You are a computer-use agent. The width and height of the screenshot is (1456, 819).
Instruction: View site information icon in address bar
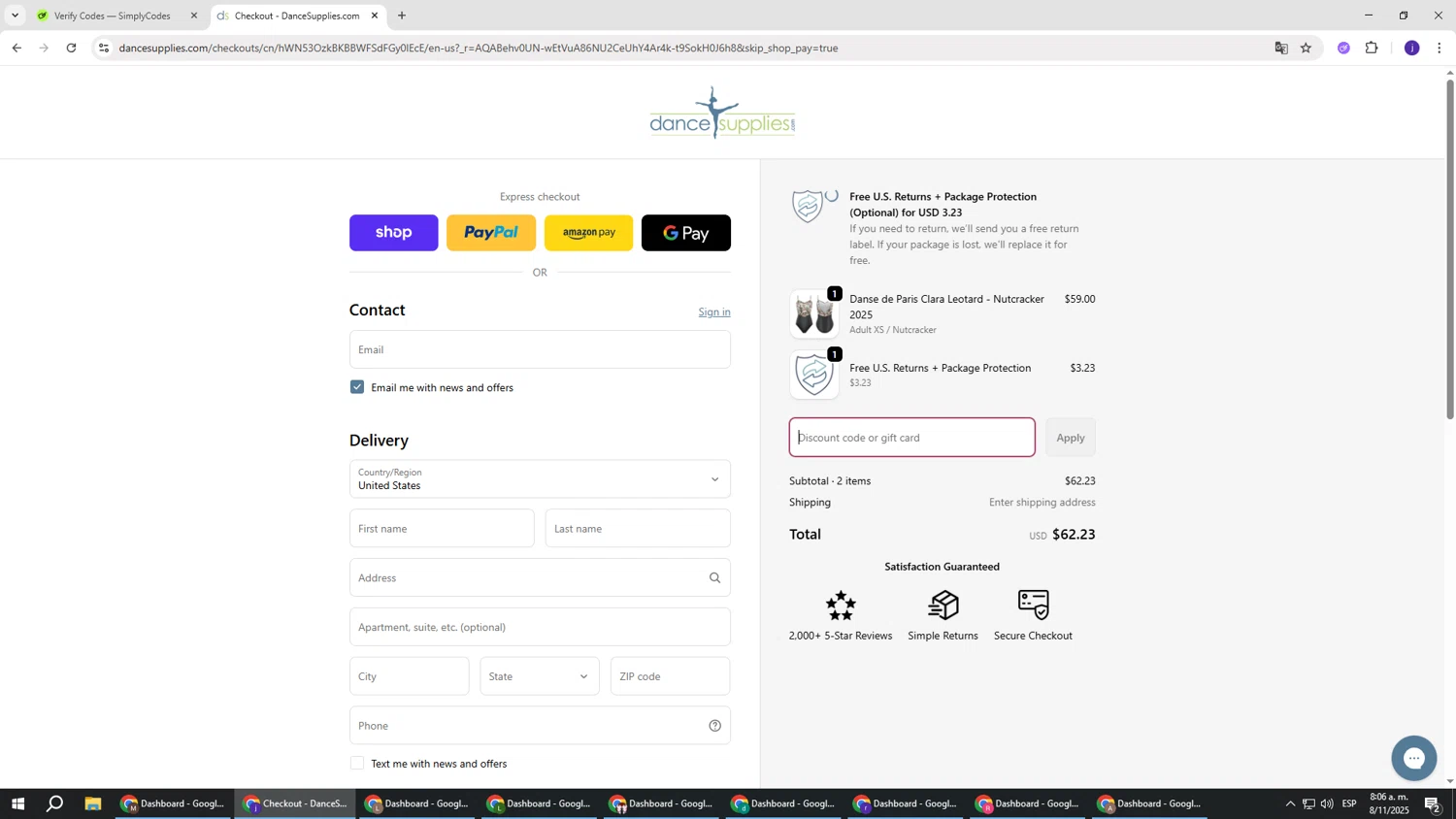(x=104, y=48)
